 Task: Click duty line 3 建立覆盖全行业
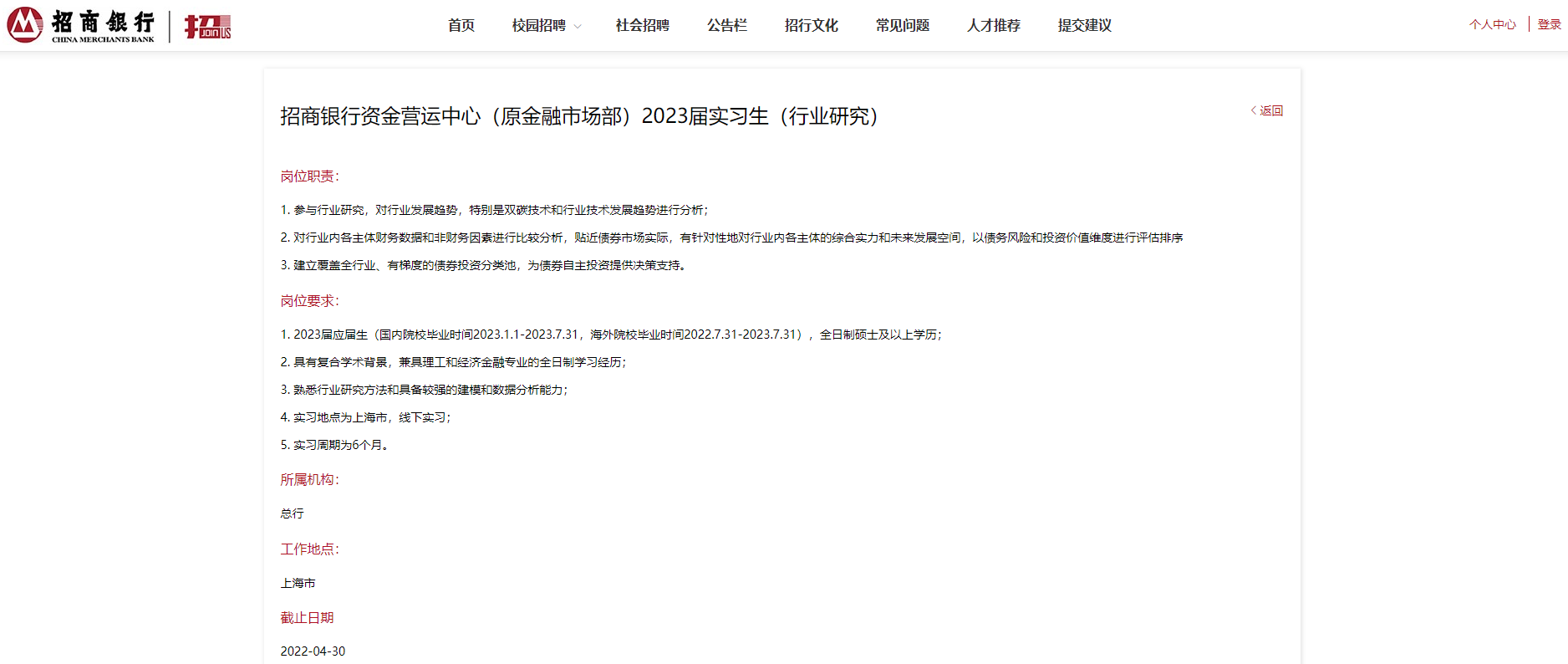484,265
